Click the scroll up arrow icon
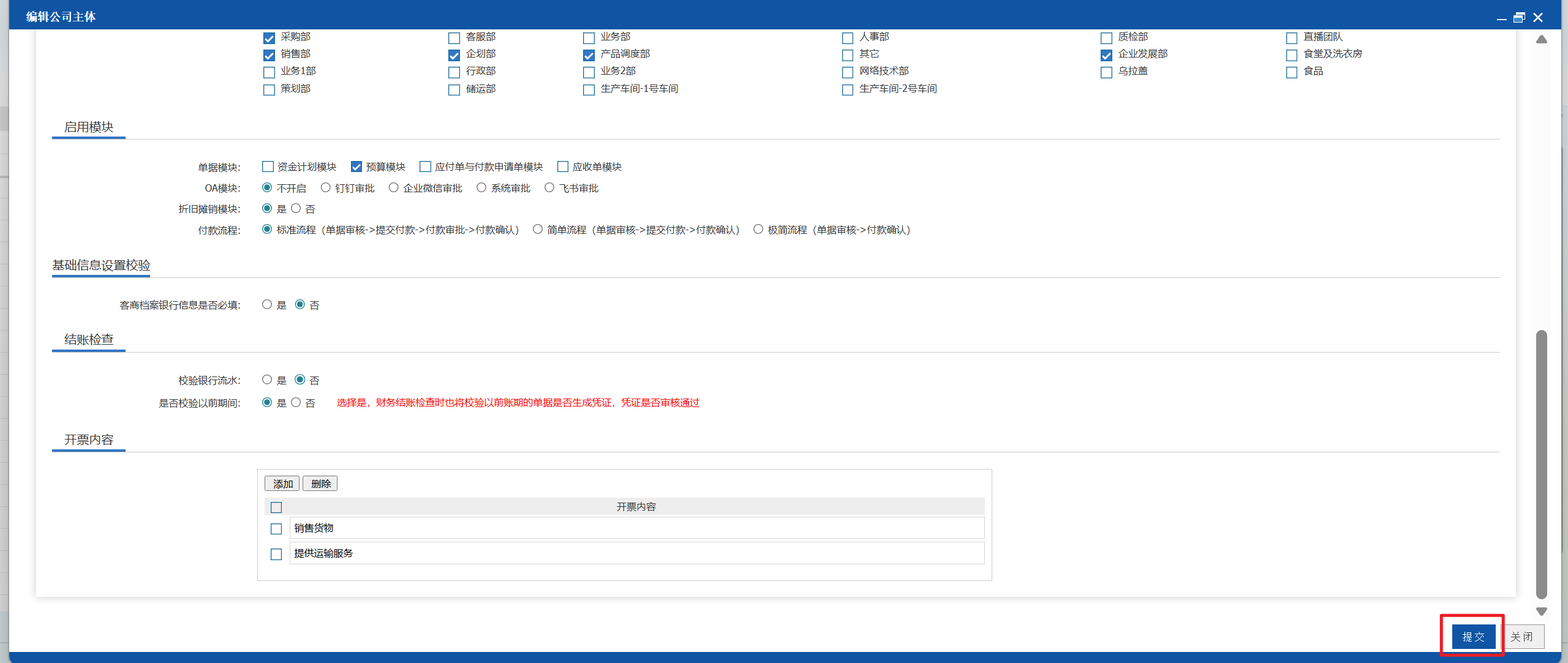The height and width of the screenshot is (663, 1568). point(1541,39)
